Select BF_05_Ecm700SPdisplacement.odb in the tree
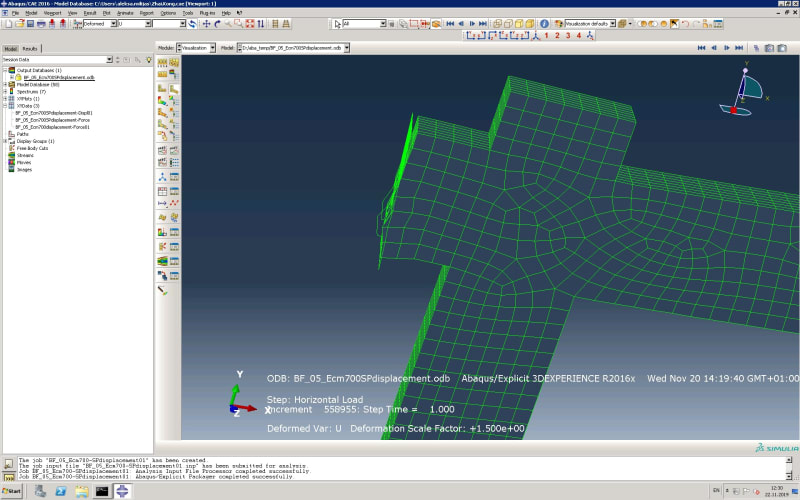The height and width of the screenshot is (500, 800). [59, 78]
